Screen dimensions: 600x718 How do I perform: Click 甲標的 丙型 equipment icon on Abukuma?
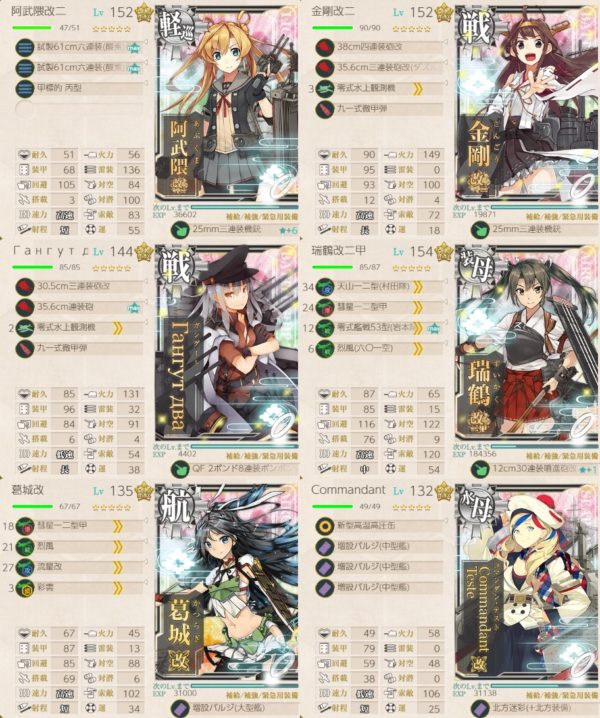tap(24, 88)
